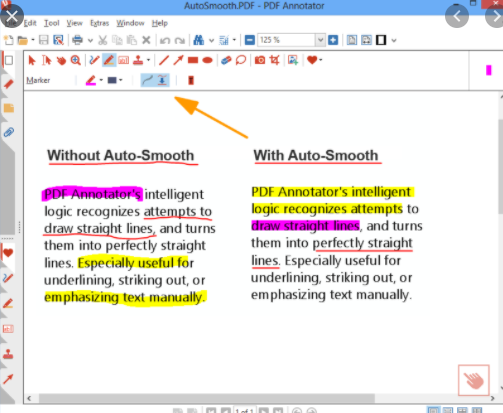
Task: Undo the last action
Action: coord(165,41)
